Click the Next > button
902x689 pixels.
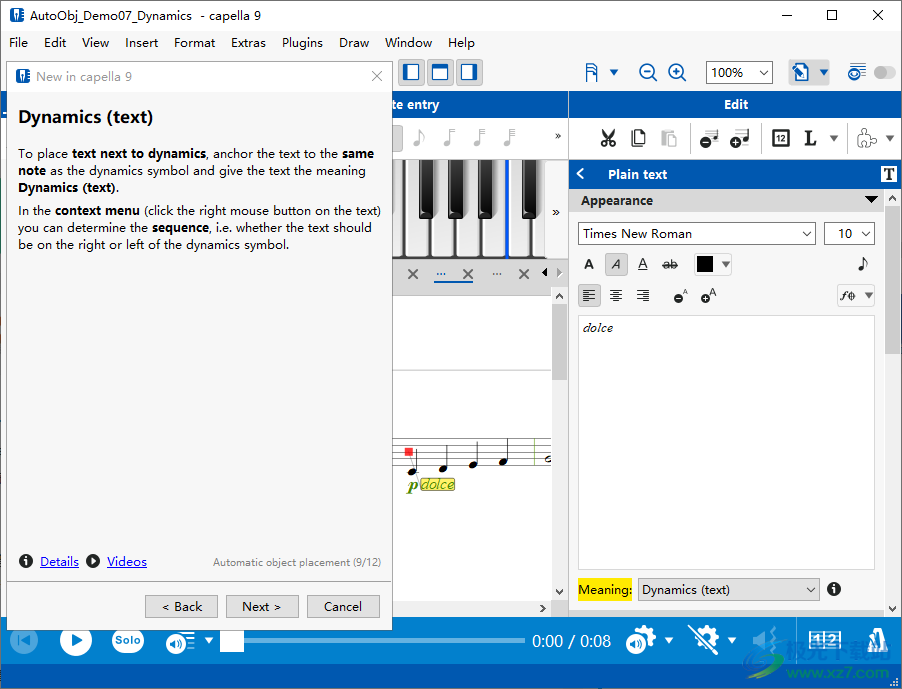(x=261, y=606)
